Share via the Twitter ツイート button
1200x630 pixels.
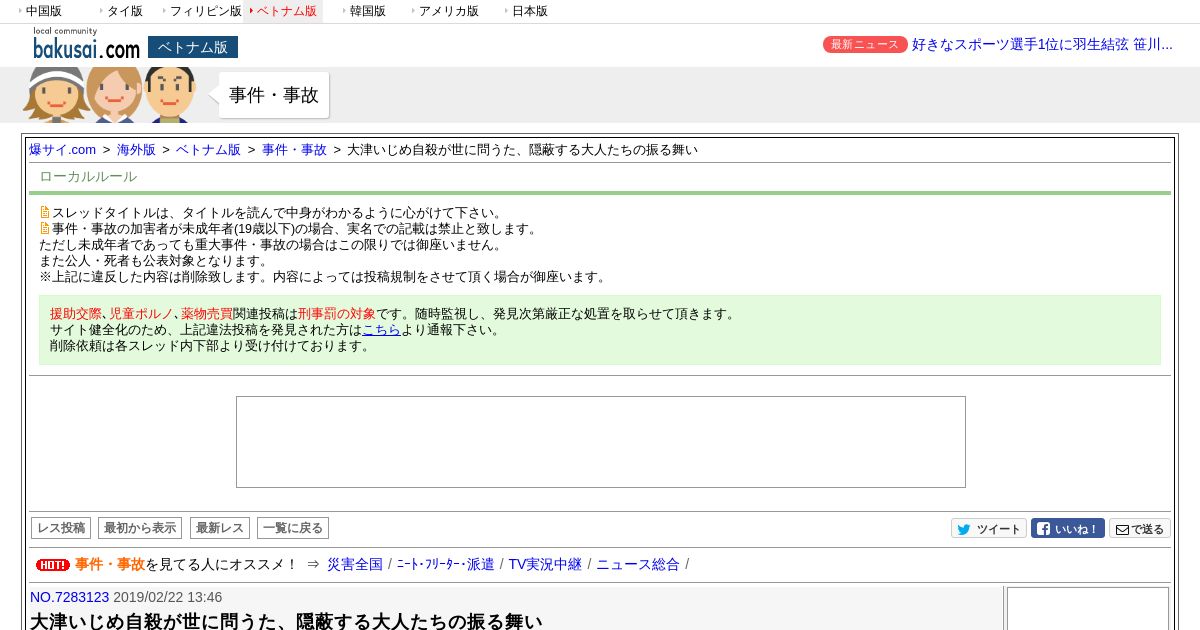[989, 529]
